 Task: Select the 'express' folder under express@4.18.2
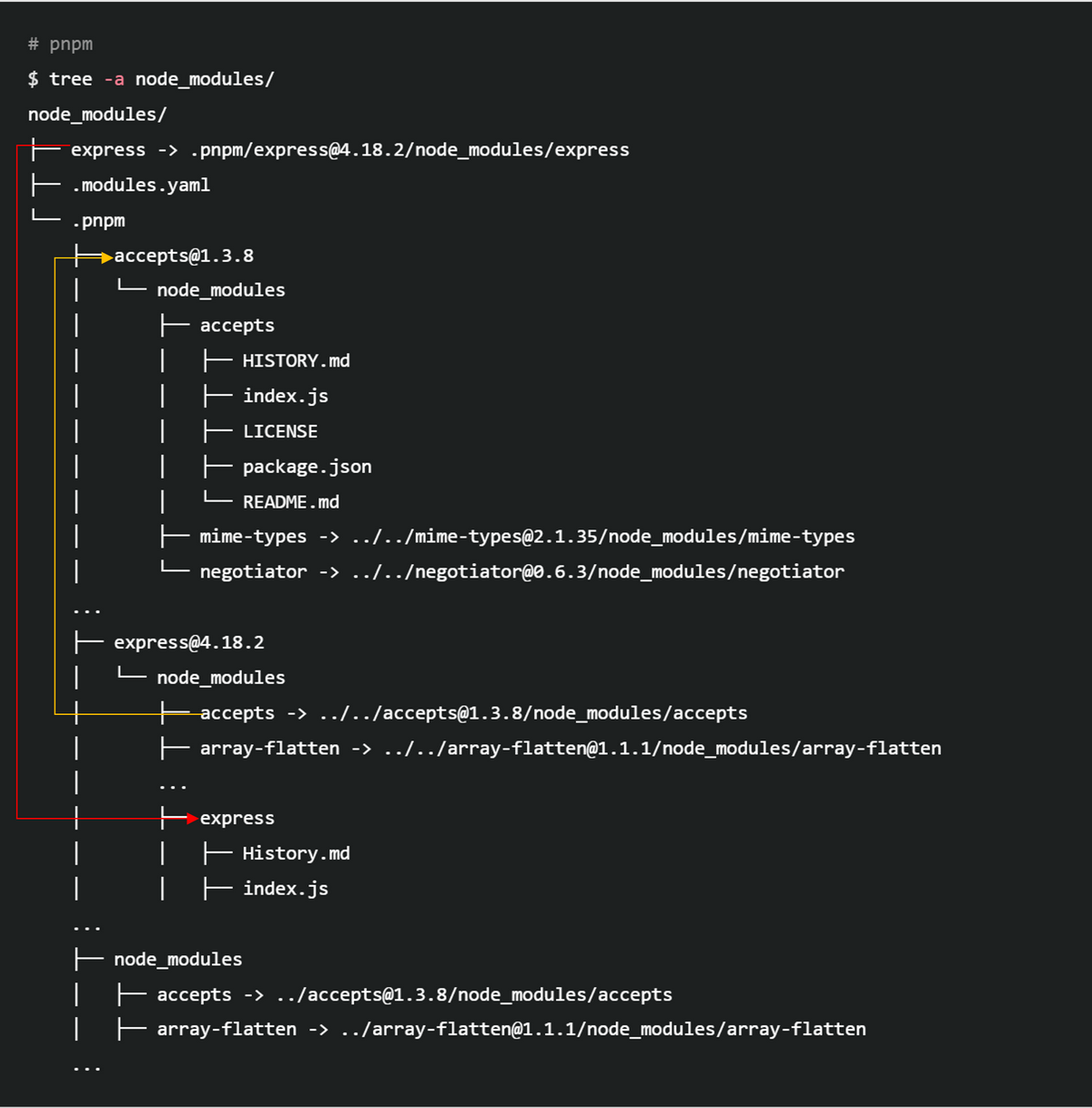(x=237, y=819)
